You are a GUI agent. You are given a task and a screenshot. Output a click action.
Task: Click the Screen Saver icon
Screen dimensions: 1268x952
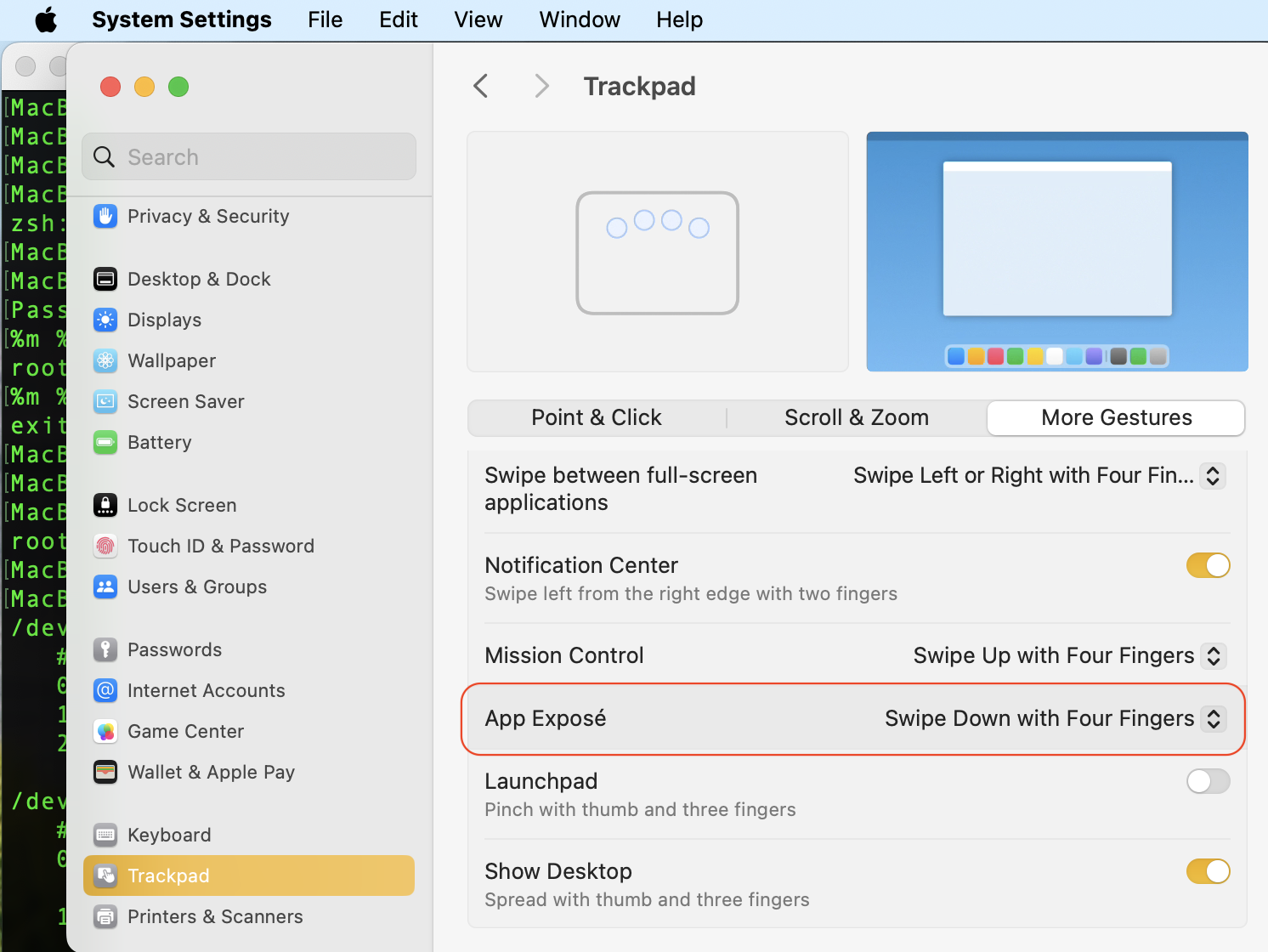tap(105, 401)
